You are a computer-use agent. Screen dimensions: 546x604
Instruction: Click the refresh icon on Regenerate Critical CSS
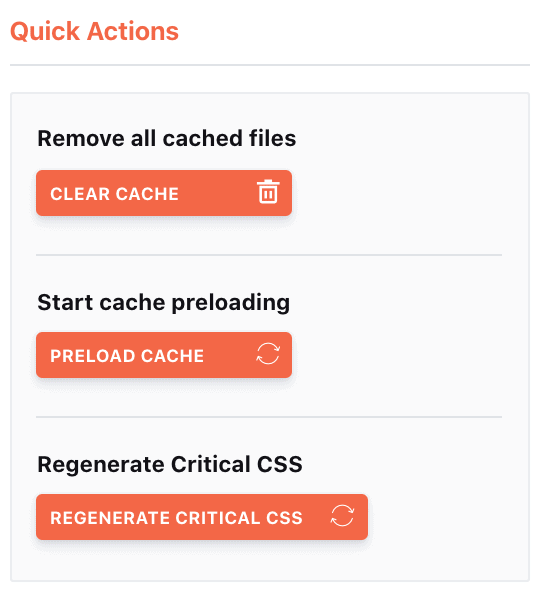342,515
